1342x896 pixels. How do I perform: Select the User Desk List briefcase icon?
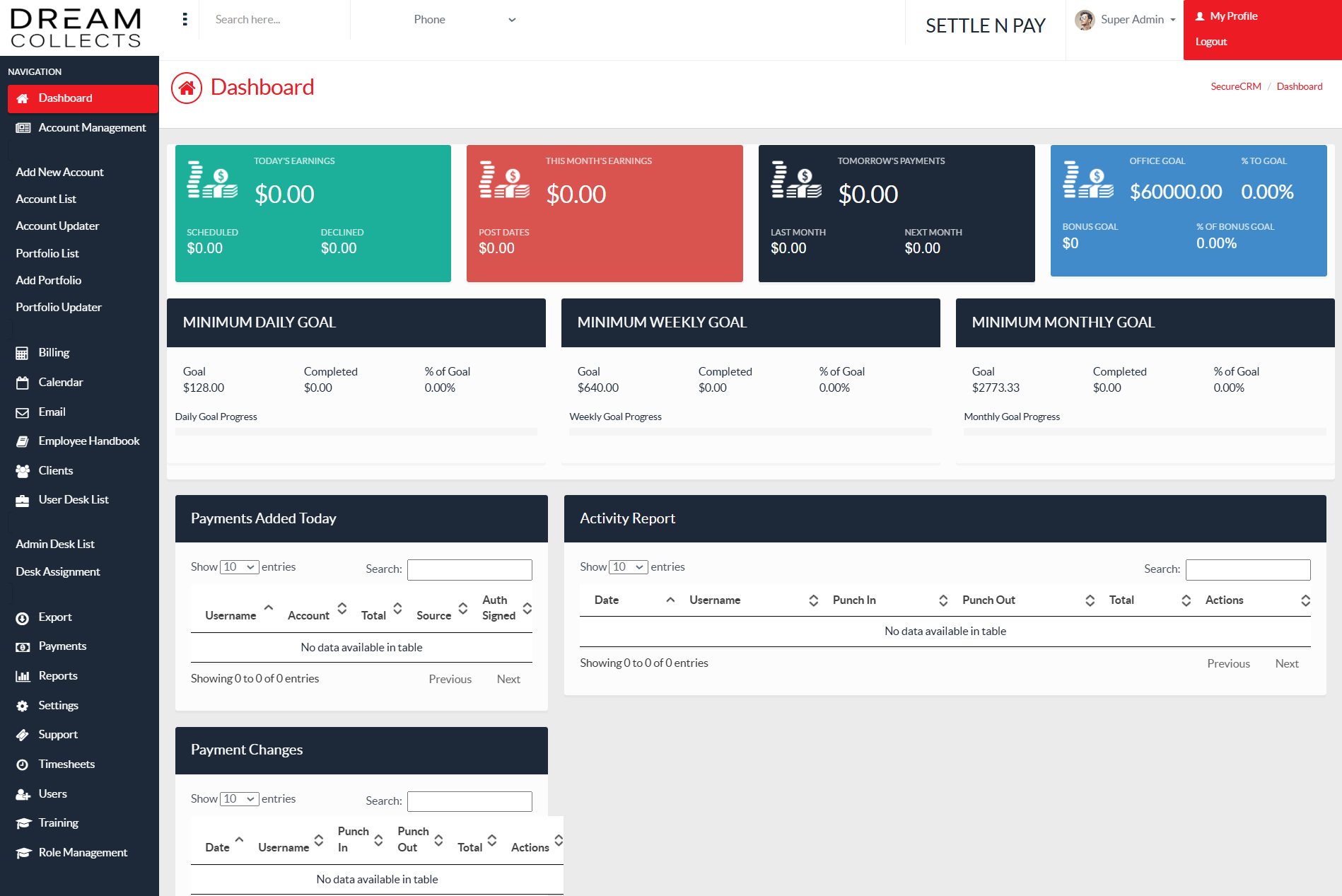pos(23,499)
